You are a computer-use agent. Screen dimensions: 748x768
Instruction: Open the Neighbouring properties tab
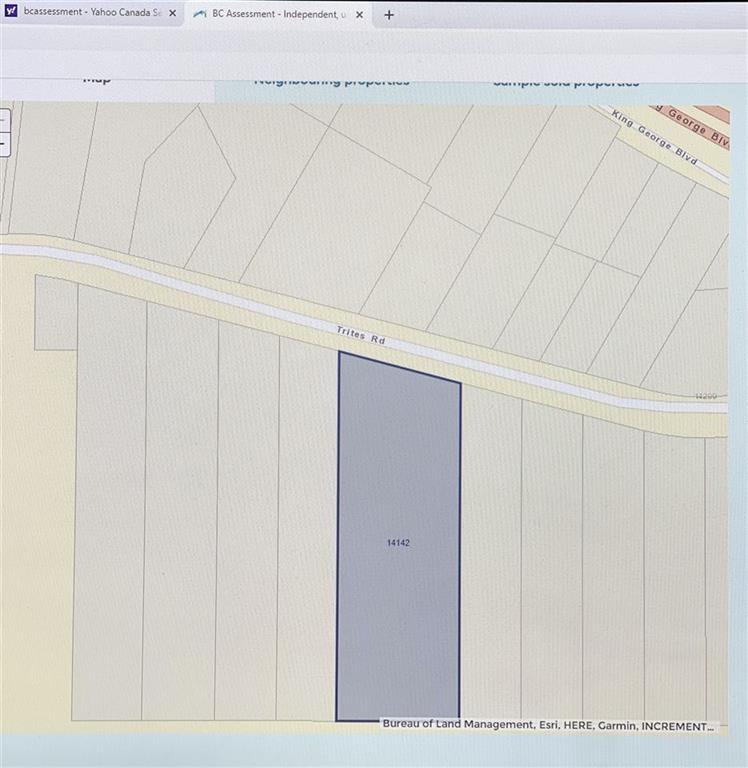coord(331,81)
